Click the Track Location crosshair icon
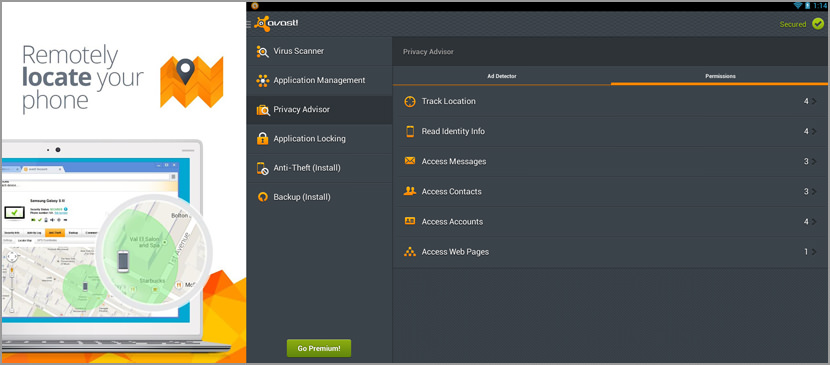Image resolution: width=830 pixels, height=365 pixels. (410, 102)
